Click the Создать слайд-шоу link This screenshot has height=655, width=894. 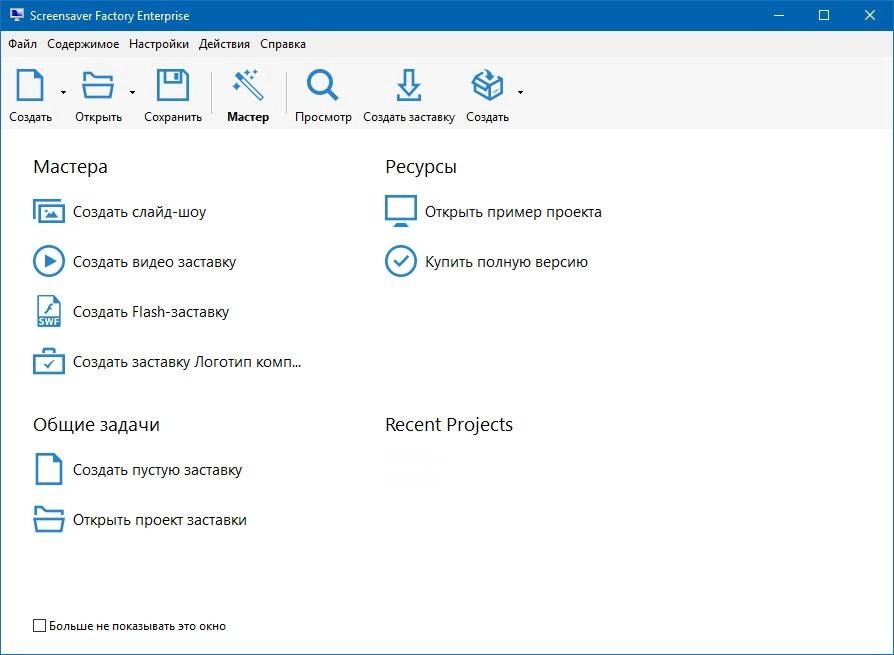139,212
